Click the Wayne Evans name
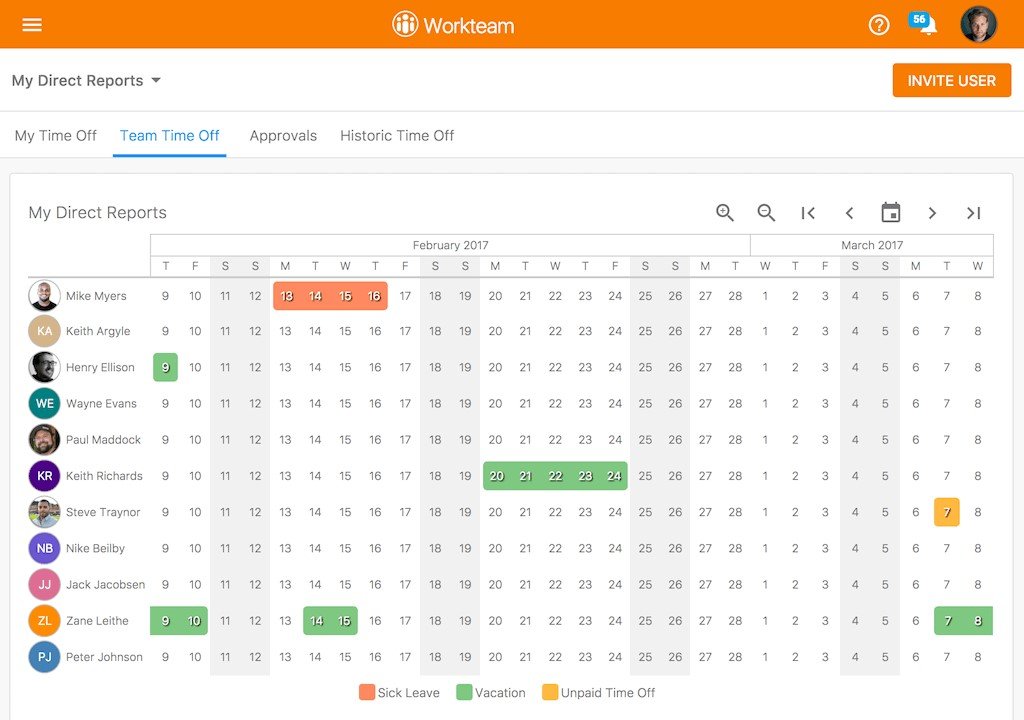The image size is (1024, 720). [x=101, y=404]
